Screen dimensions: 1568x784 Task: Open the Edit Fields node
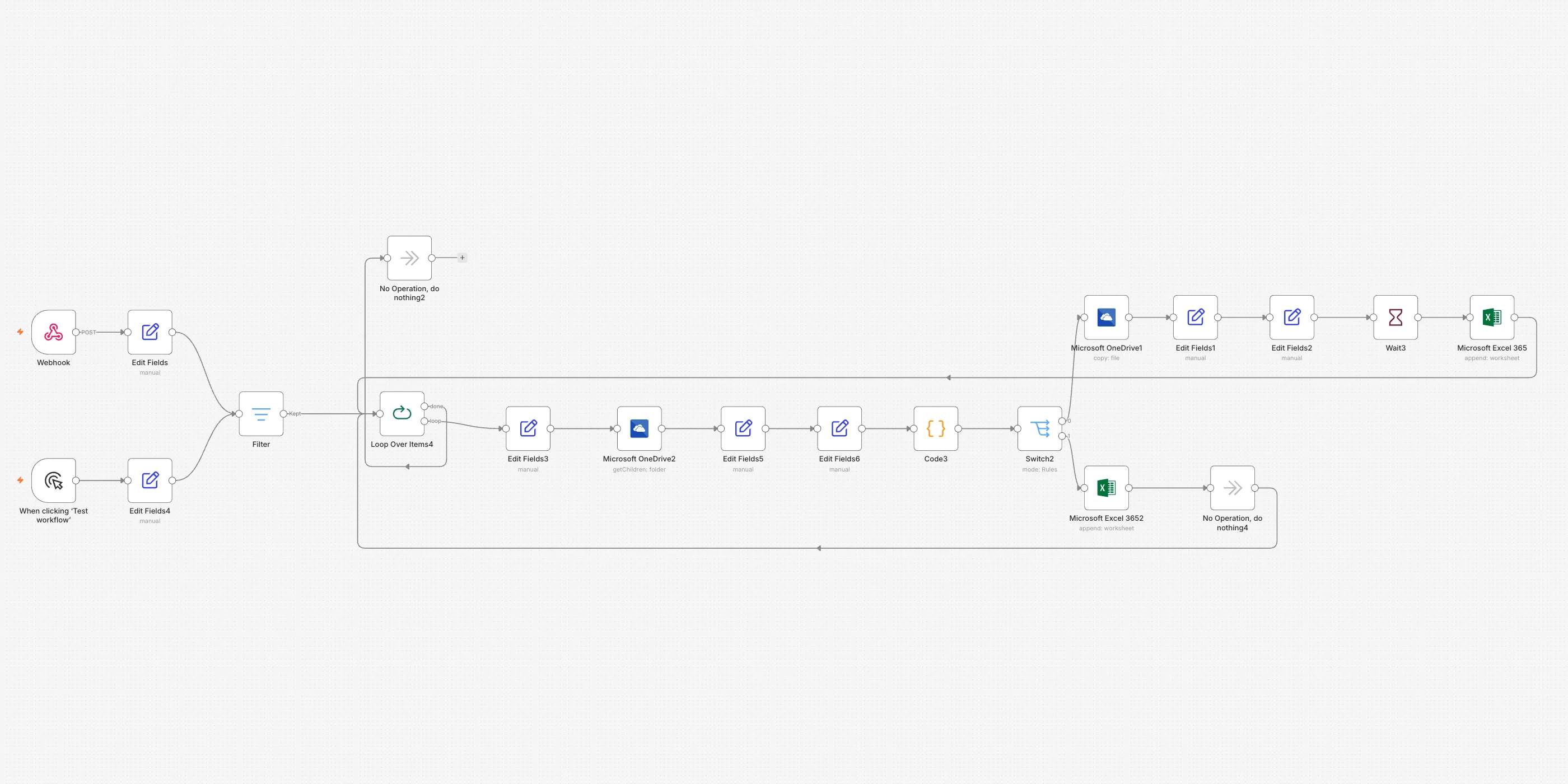pyautogui.click(x=150, y=332)
